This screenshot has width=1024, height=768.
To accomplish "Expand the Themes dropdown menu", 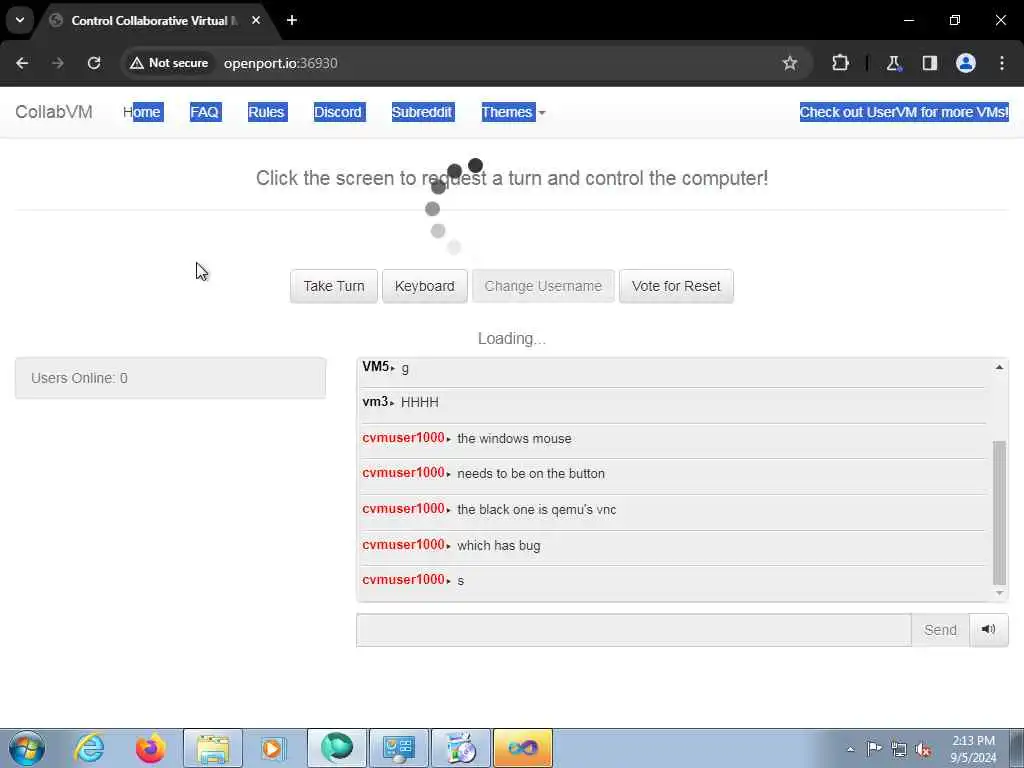I will (x=513, y=112).
